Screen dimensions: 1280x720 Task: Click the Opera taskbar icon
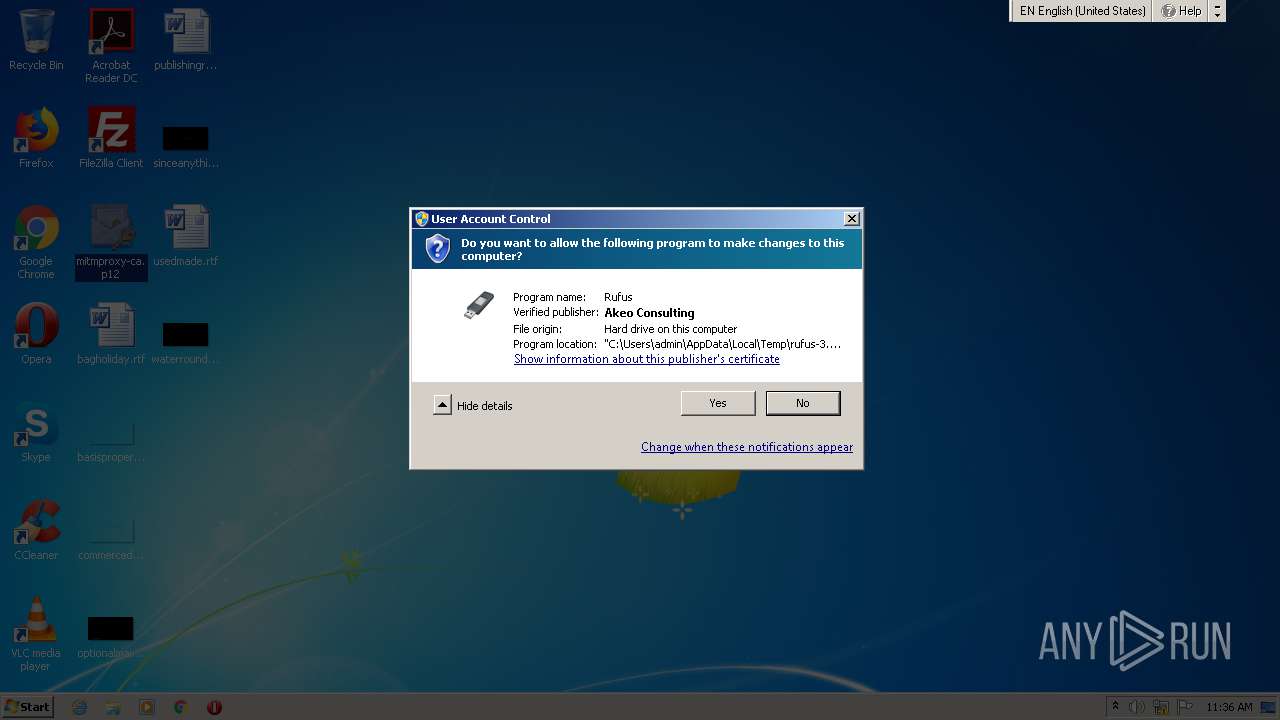[214, 707]
